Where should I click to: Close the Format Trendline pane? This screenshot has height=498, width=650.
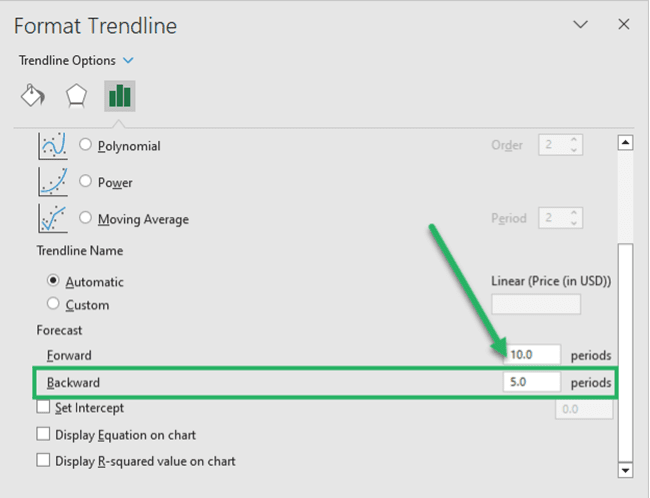tap(623, 24)
